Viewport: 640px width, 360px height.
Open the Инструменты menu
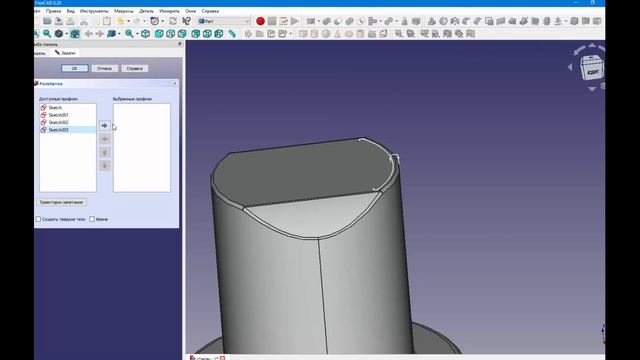point(94,11)
